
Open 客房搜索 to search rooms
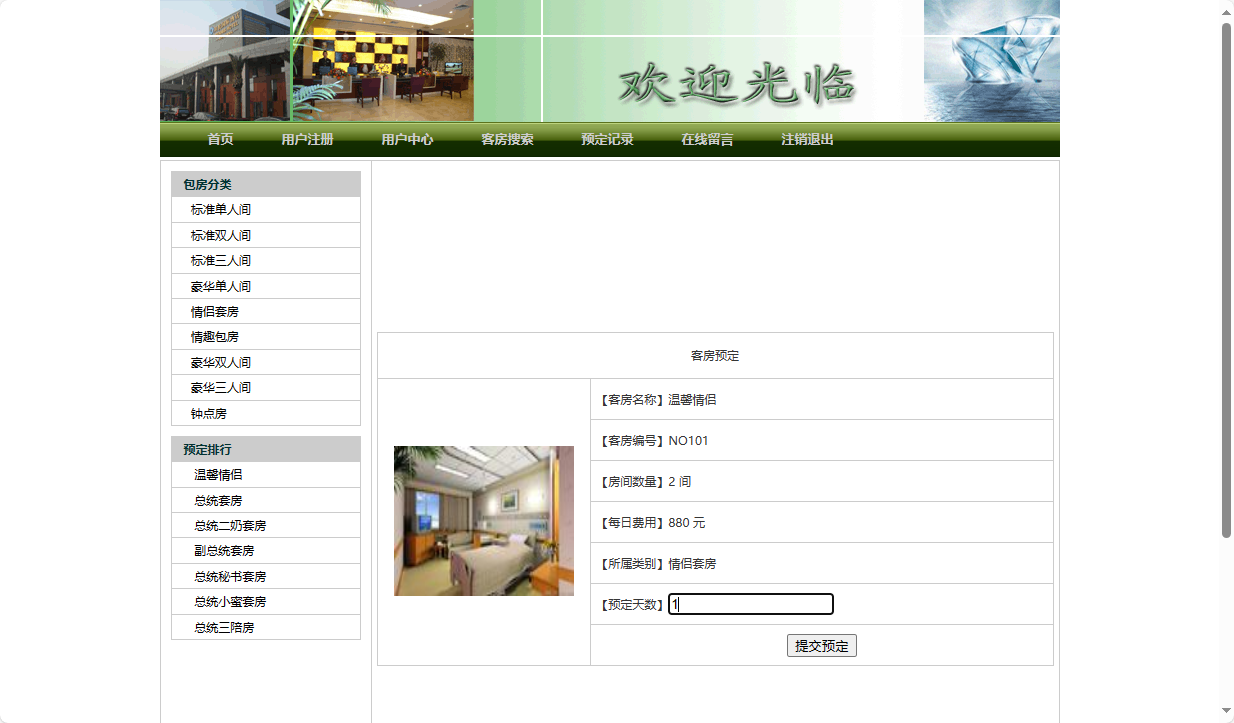coord(507,140)
